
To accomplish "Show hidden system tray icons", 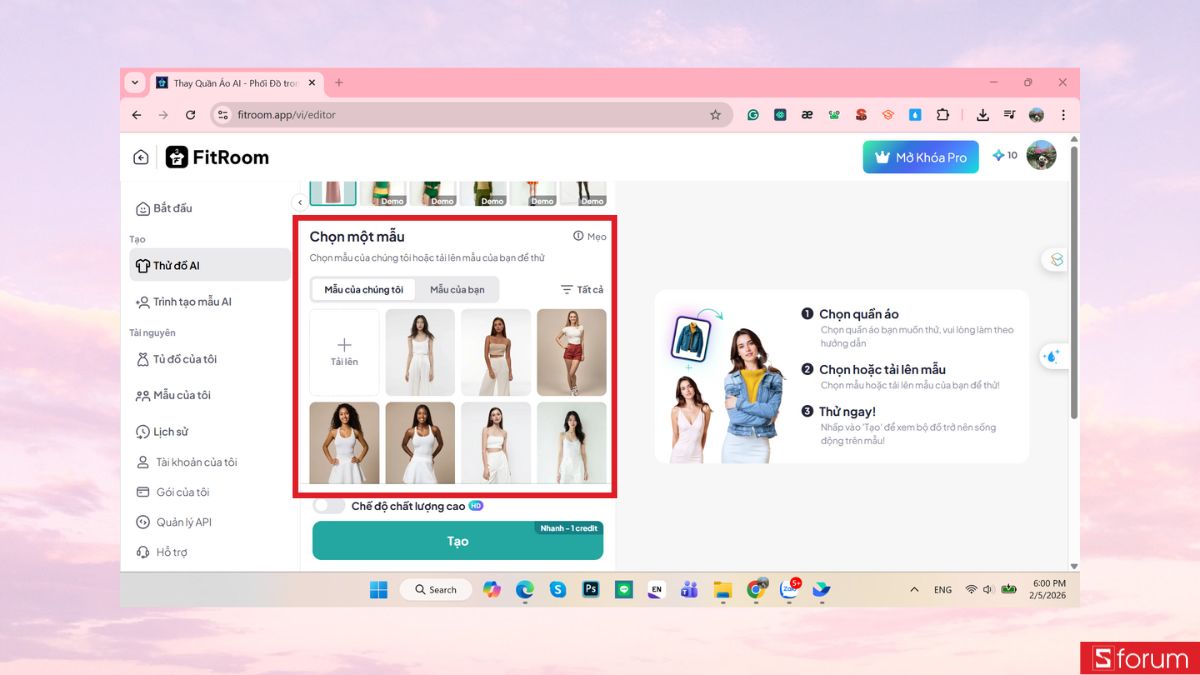I will (914, 590).
